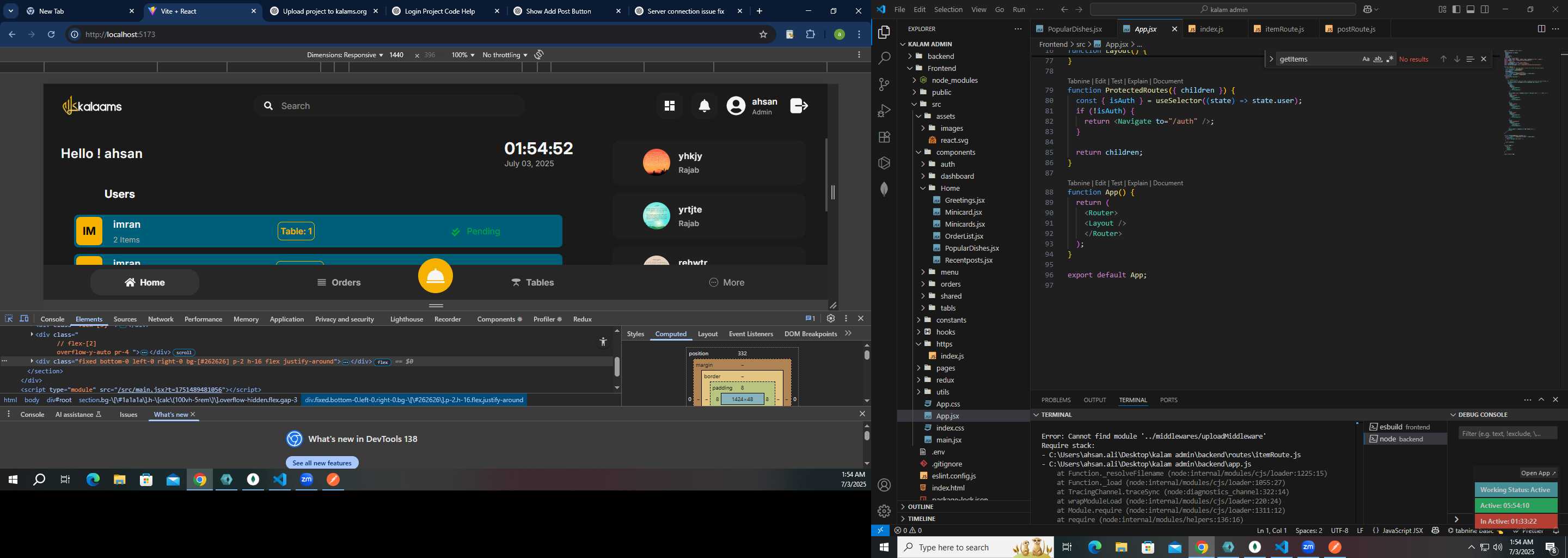
Task: Click the notification bell in Kalaams header
Action: coord(705,106)
